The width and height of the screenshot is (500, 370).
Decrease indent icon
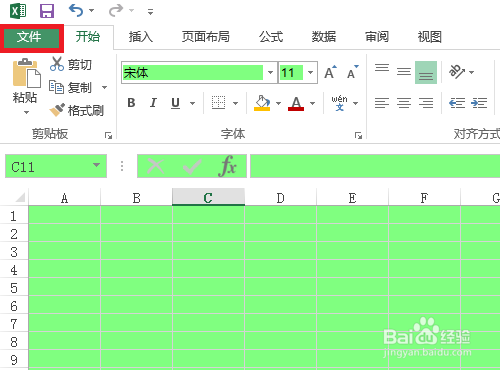point(457,103)
